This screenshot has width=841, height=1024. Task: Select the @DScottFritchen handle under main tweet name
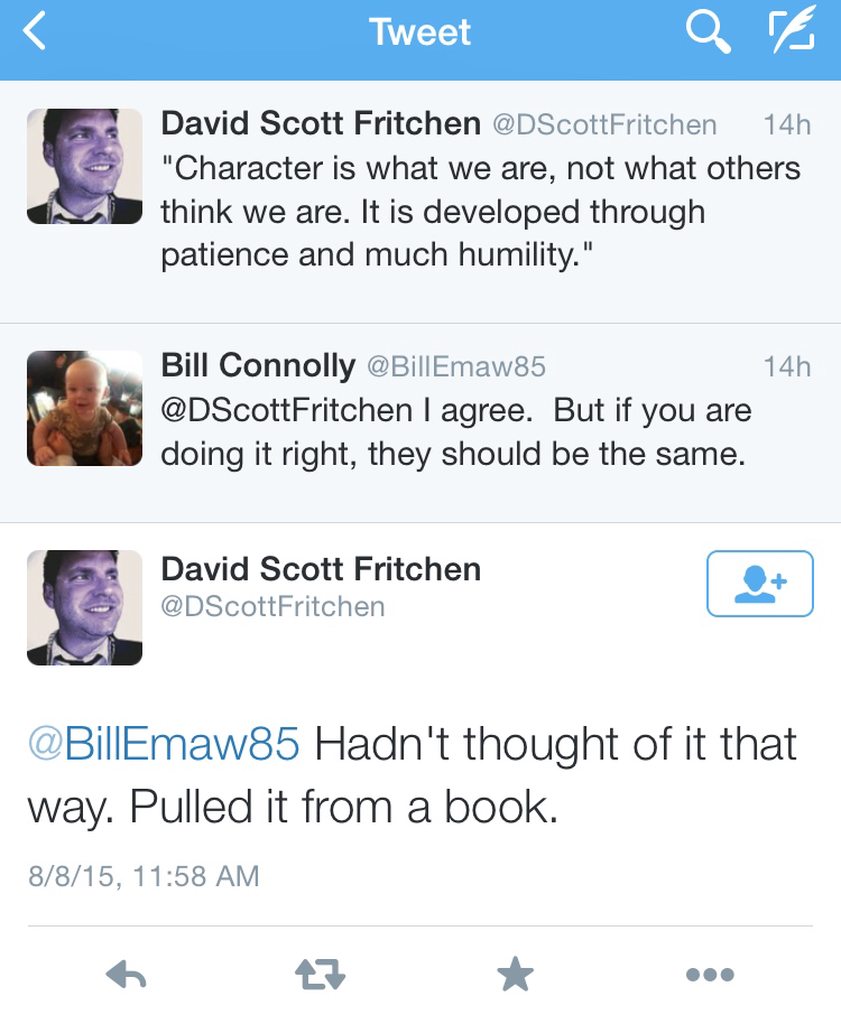pyautogui.click(x=273, y=607)
